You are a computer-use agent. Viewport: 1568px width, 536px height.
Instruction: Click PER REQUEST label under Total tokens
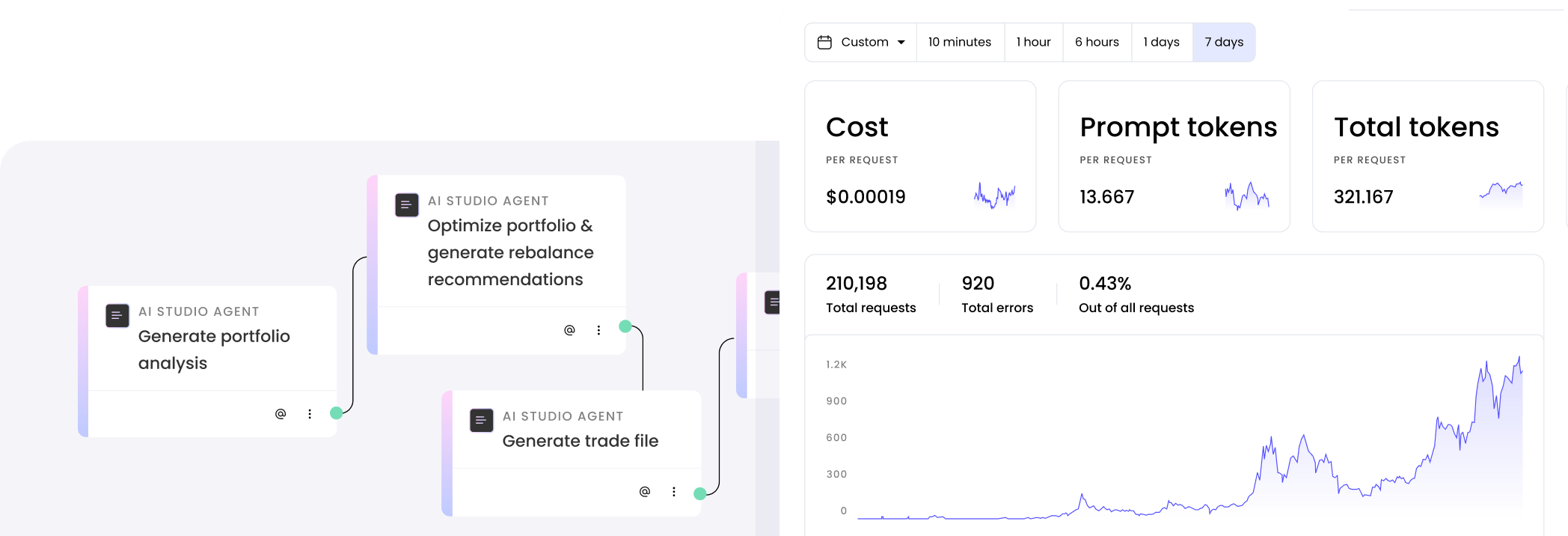point(1370,160)
